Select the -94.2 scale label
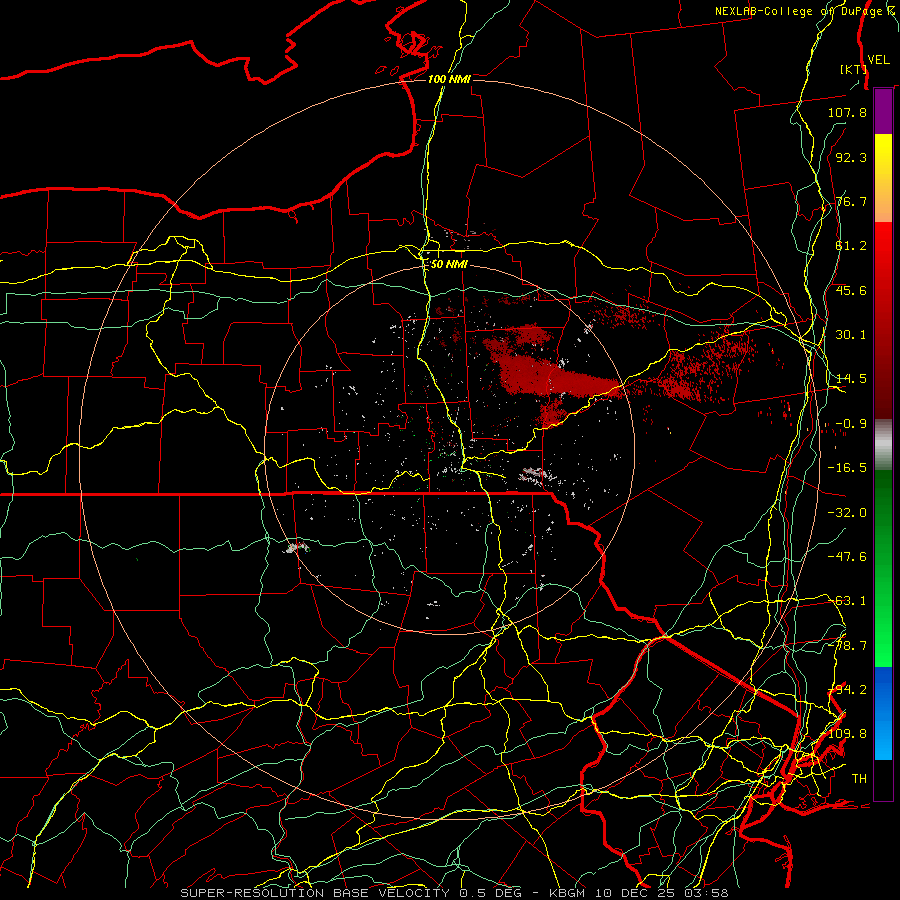The image size is (900, 900). (x=847, y=690)
